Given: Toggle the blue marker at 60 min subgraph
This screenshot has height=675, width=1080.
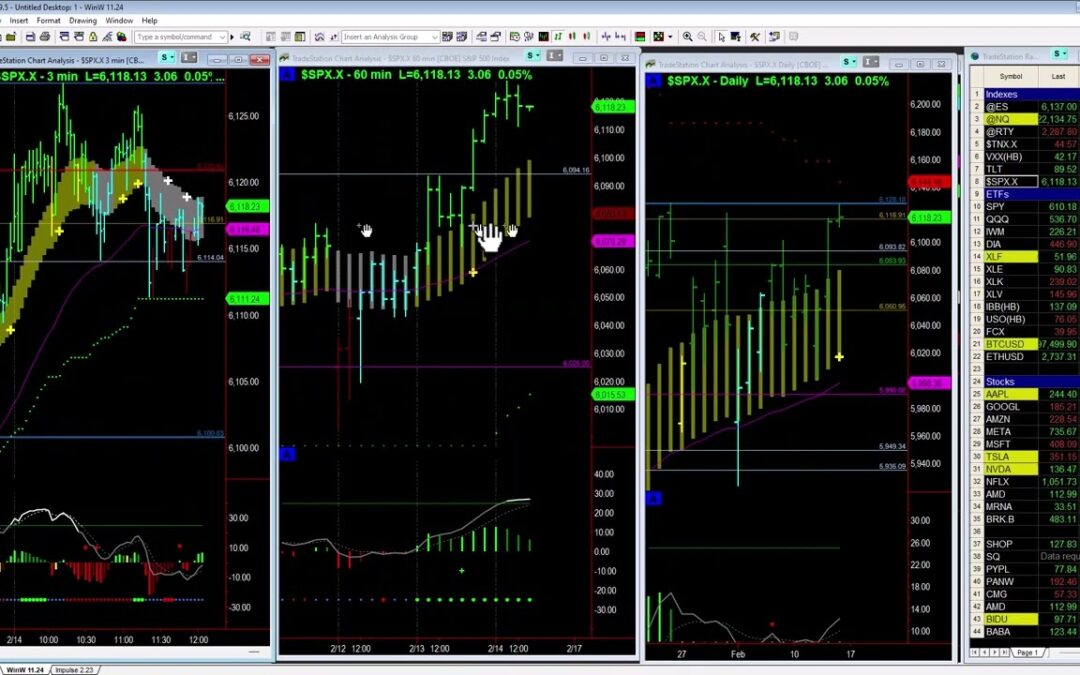Looking at the screenshot, I should pos(287,455).
